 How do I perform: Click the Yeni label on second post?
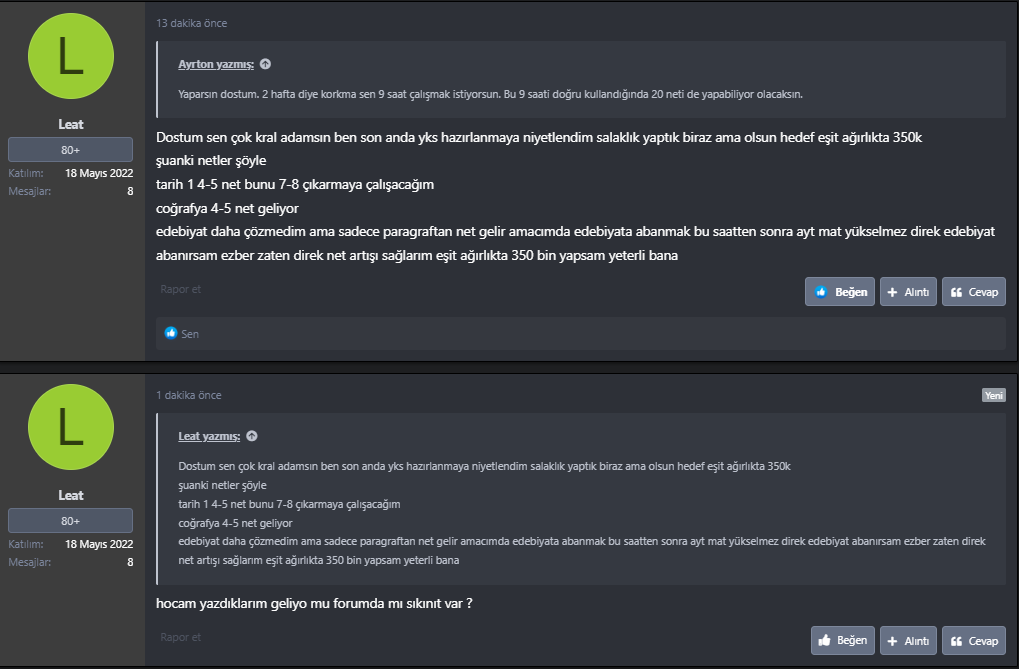tap(993, 395)
